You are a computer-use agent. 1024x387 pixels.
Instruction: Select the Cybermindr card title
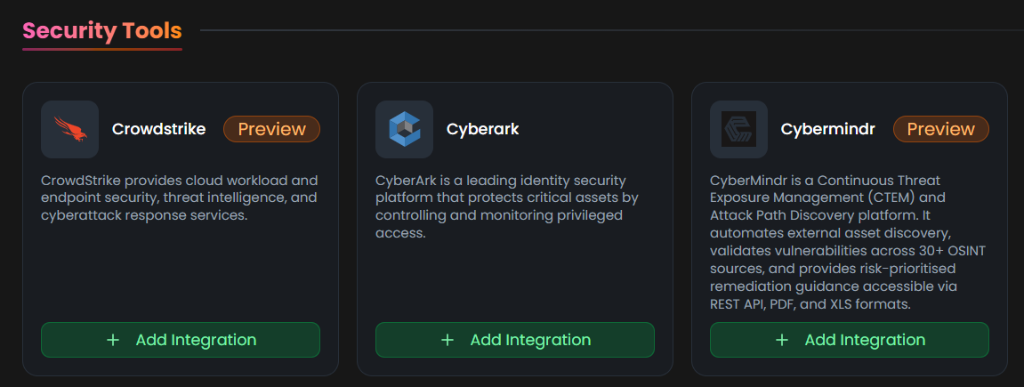pos(827,129)
